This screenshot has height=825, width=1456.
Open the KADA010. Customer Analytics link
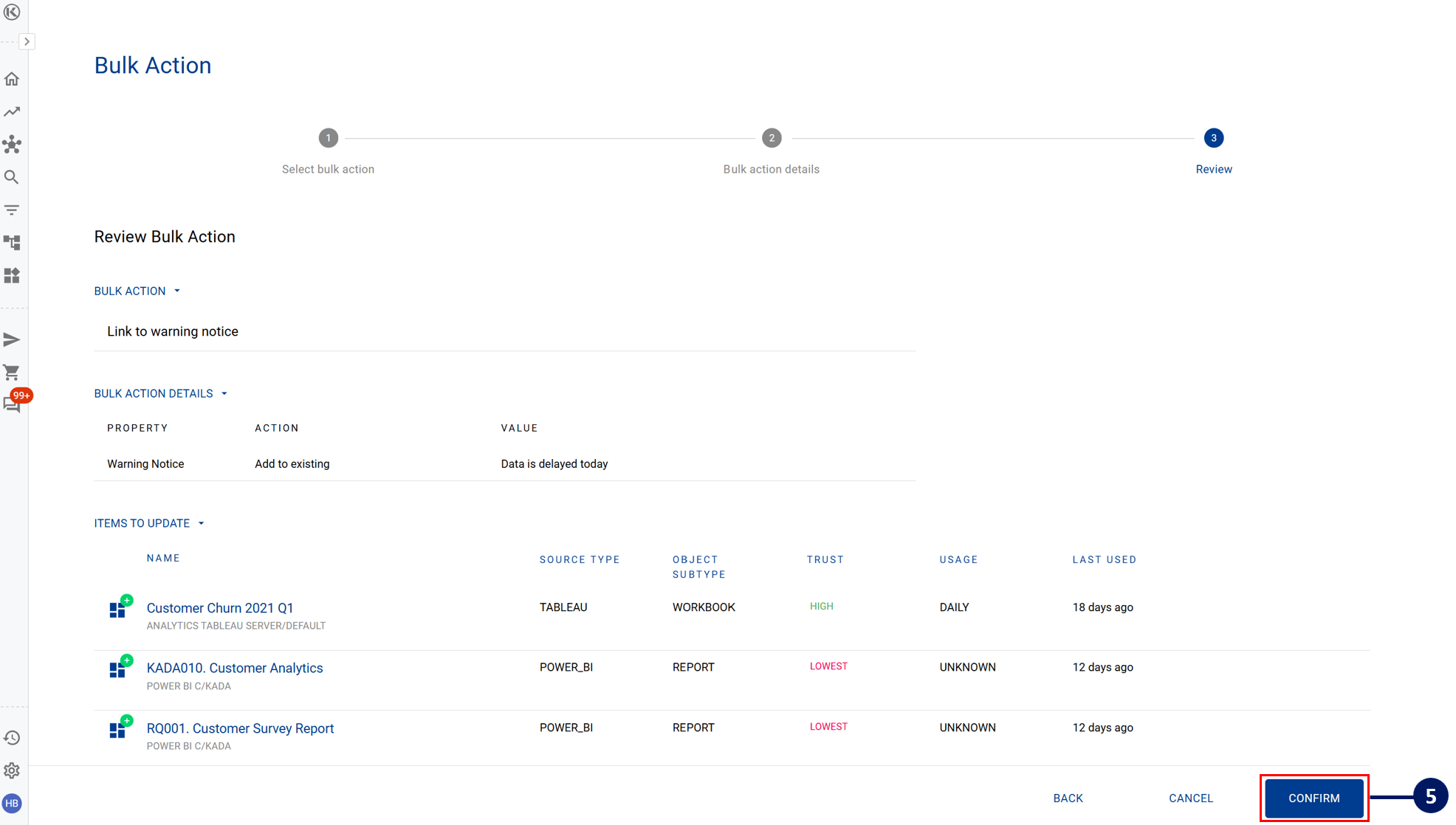[235, 668]
